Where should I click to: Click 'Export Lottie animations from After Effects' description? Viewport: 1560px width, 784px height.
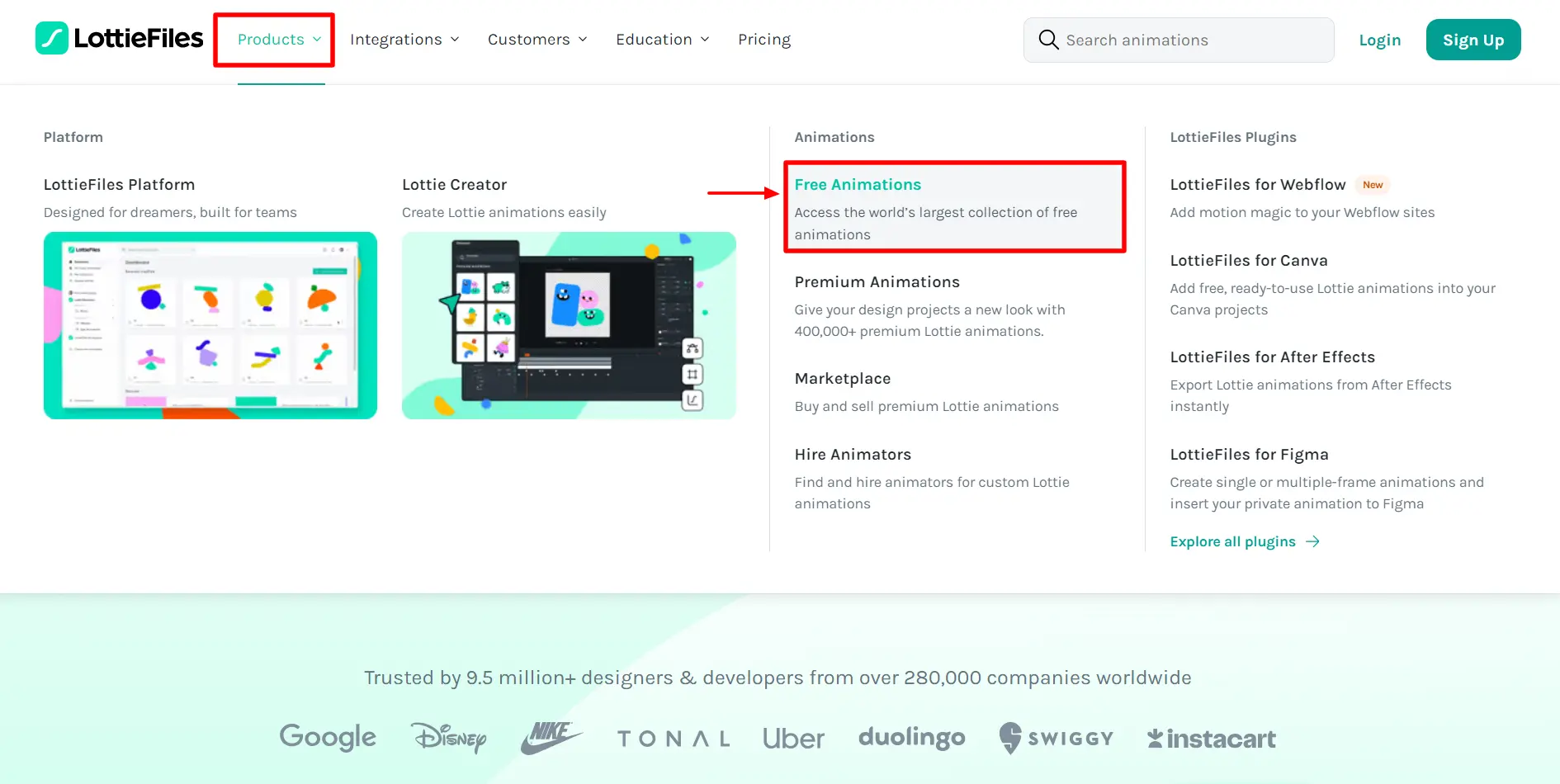(x=1311, y=395)
